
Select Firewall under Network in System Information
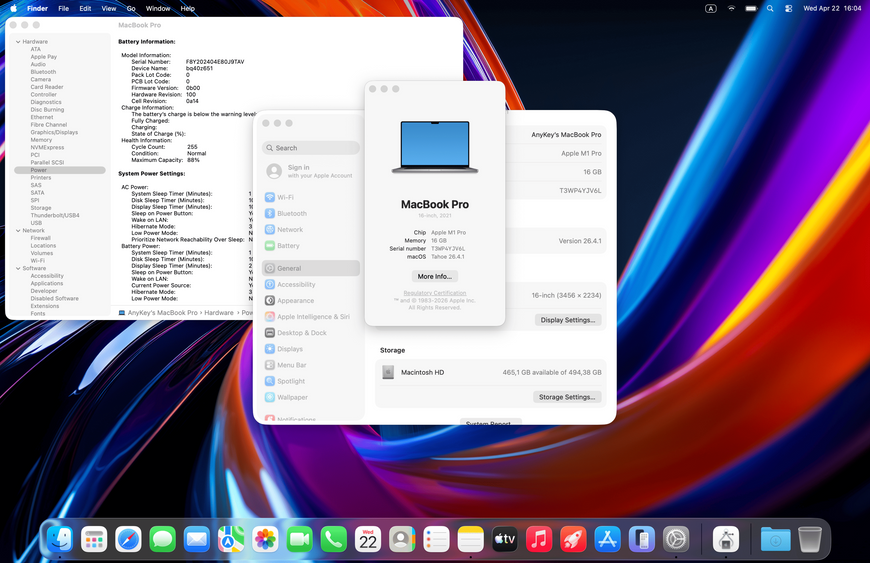(x=41, y=238)
